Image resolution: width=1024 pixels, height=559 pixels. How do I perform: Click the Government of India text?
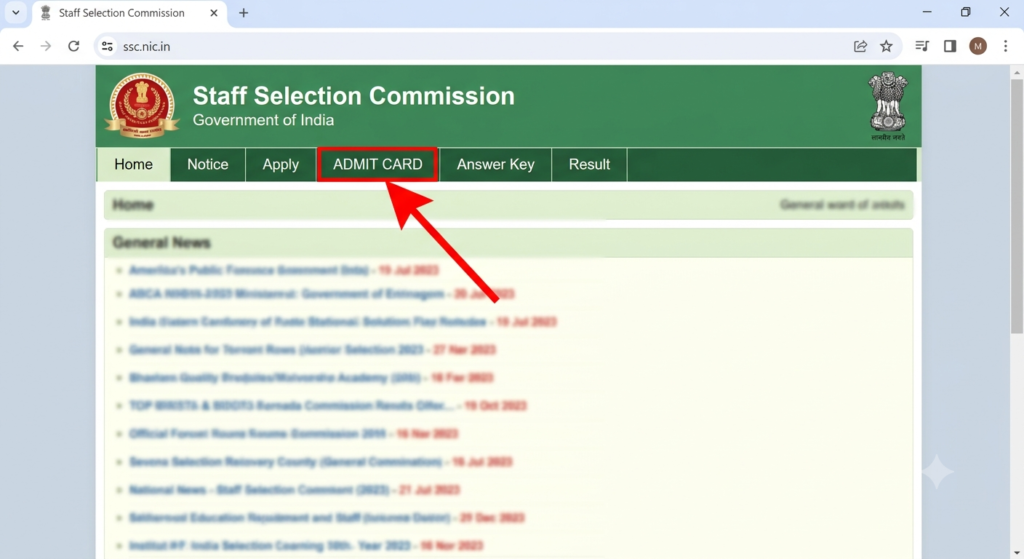coord(263,120)
